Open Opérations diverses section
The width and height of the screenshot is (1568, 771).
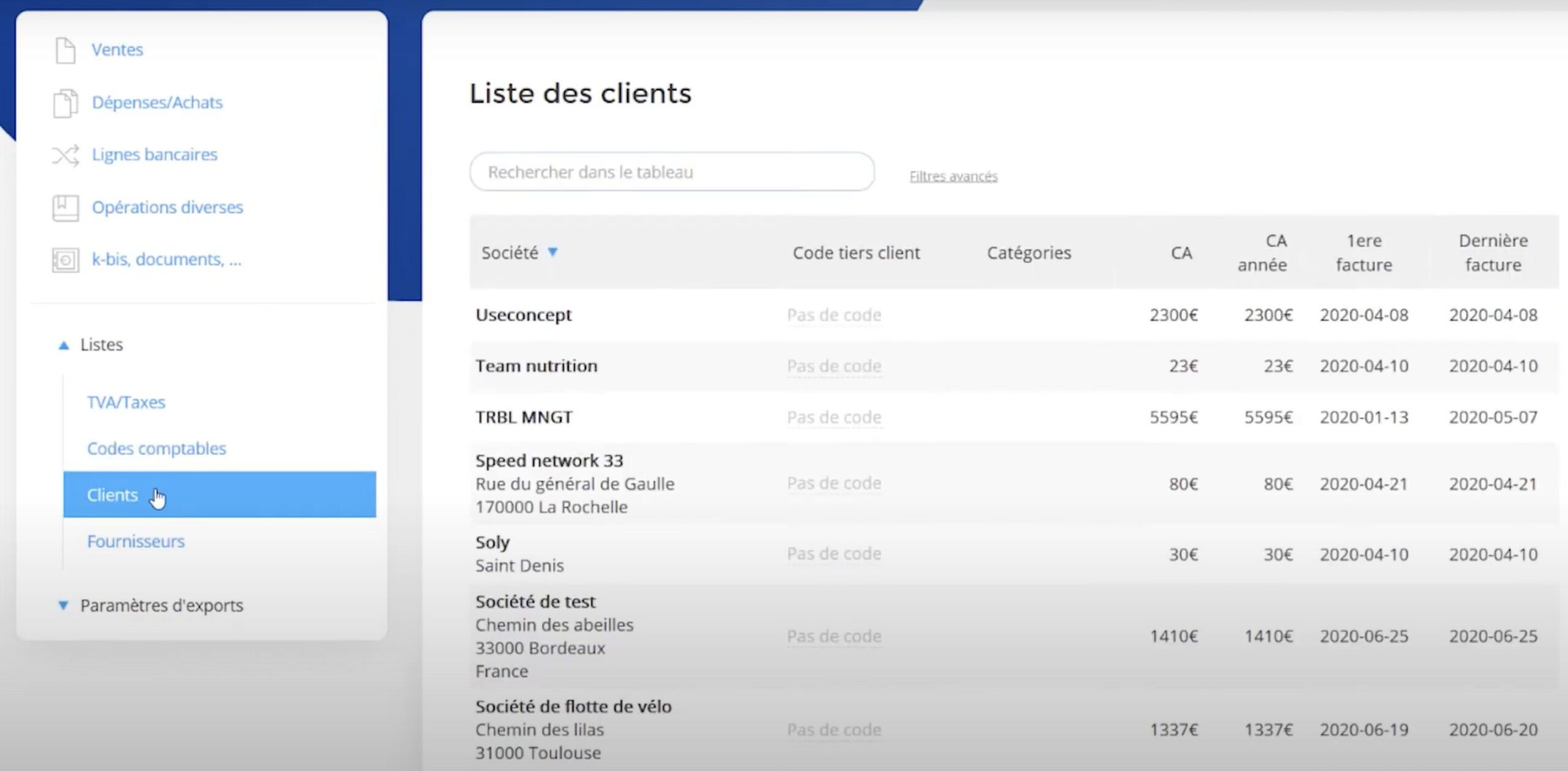pos(167,207)
